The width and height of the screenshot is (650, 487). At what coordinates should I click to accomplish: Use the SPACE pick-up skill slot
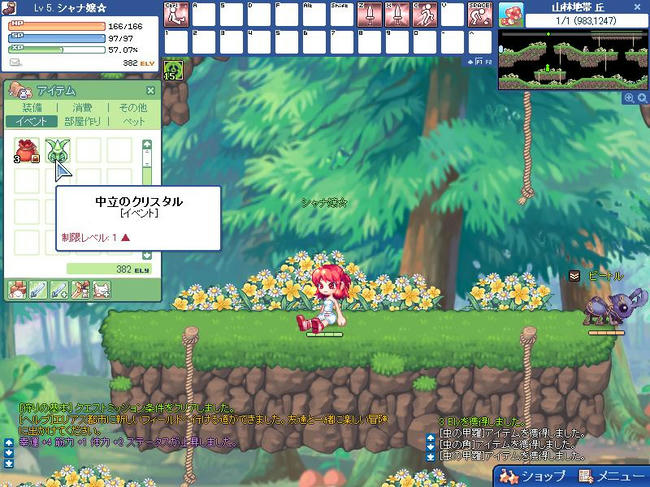tap(480, 14)
